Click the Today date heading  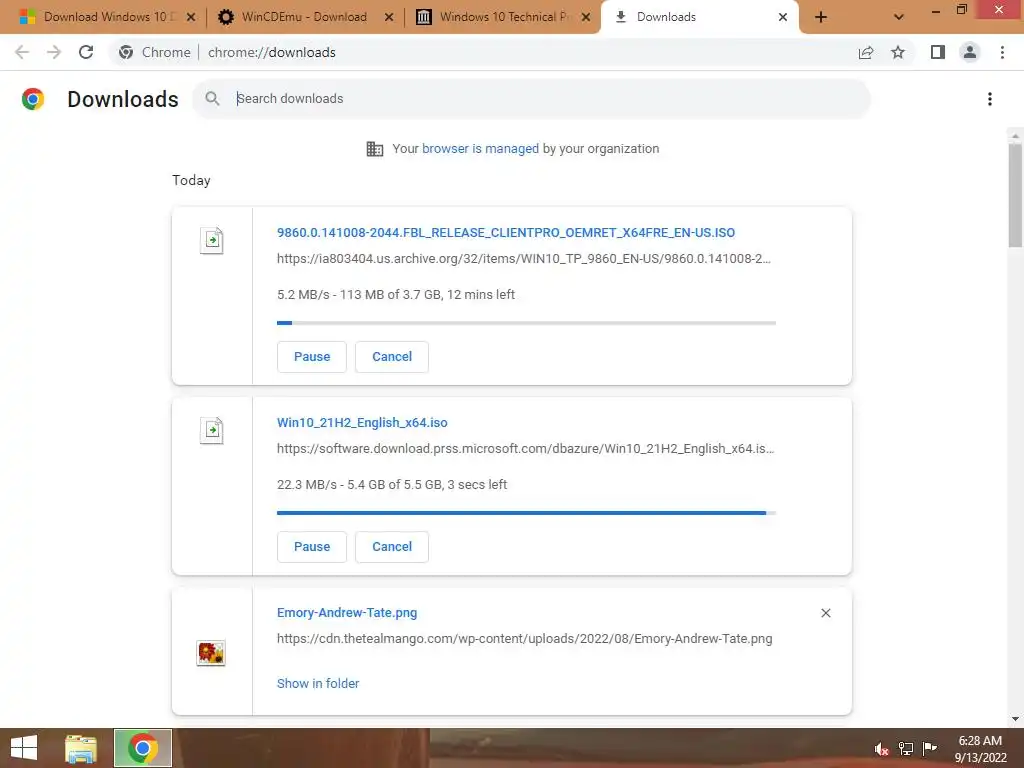[191, 180]
